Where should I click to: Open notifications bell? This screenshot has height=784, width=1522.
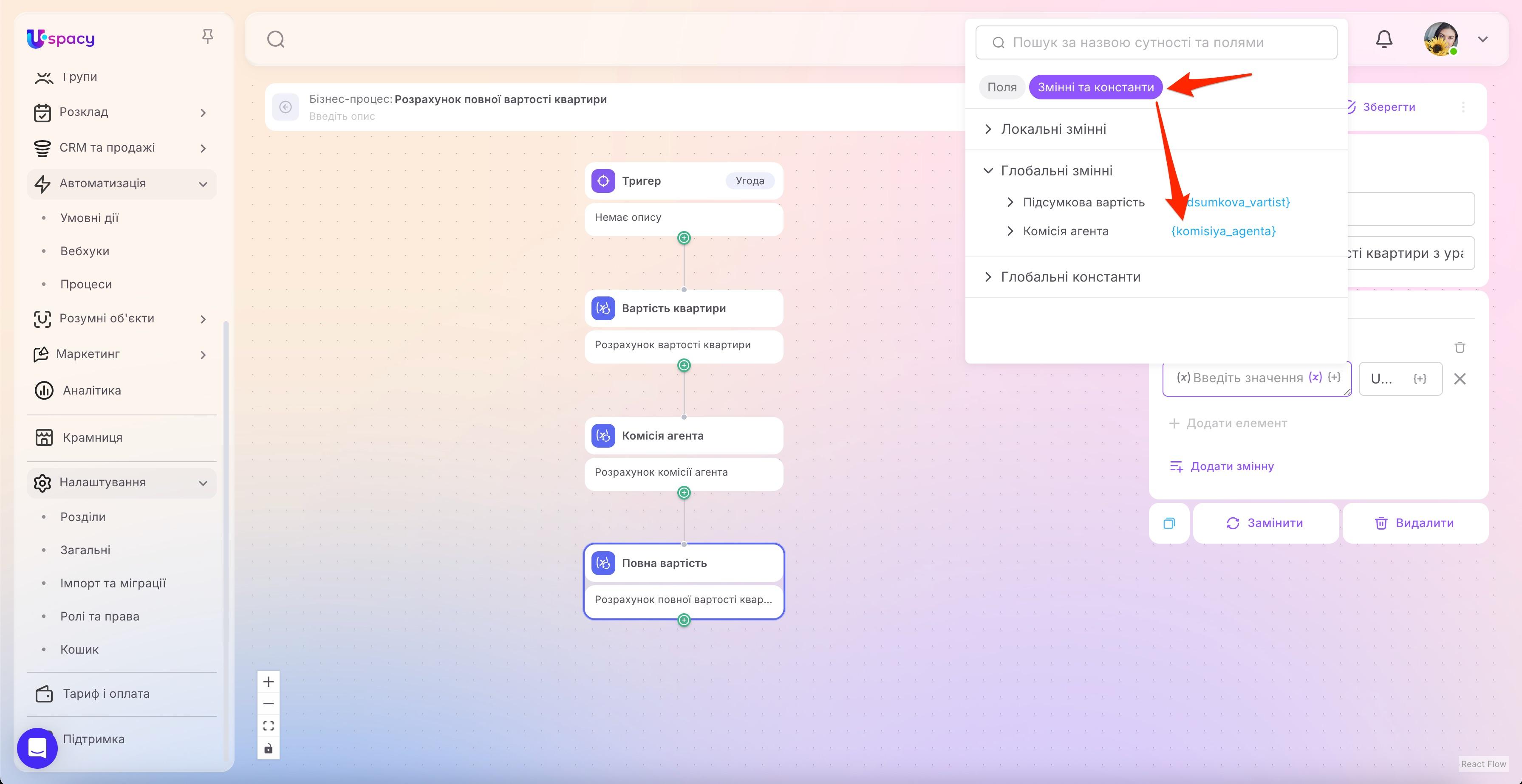[1384, 39]
